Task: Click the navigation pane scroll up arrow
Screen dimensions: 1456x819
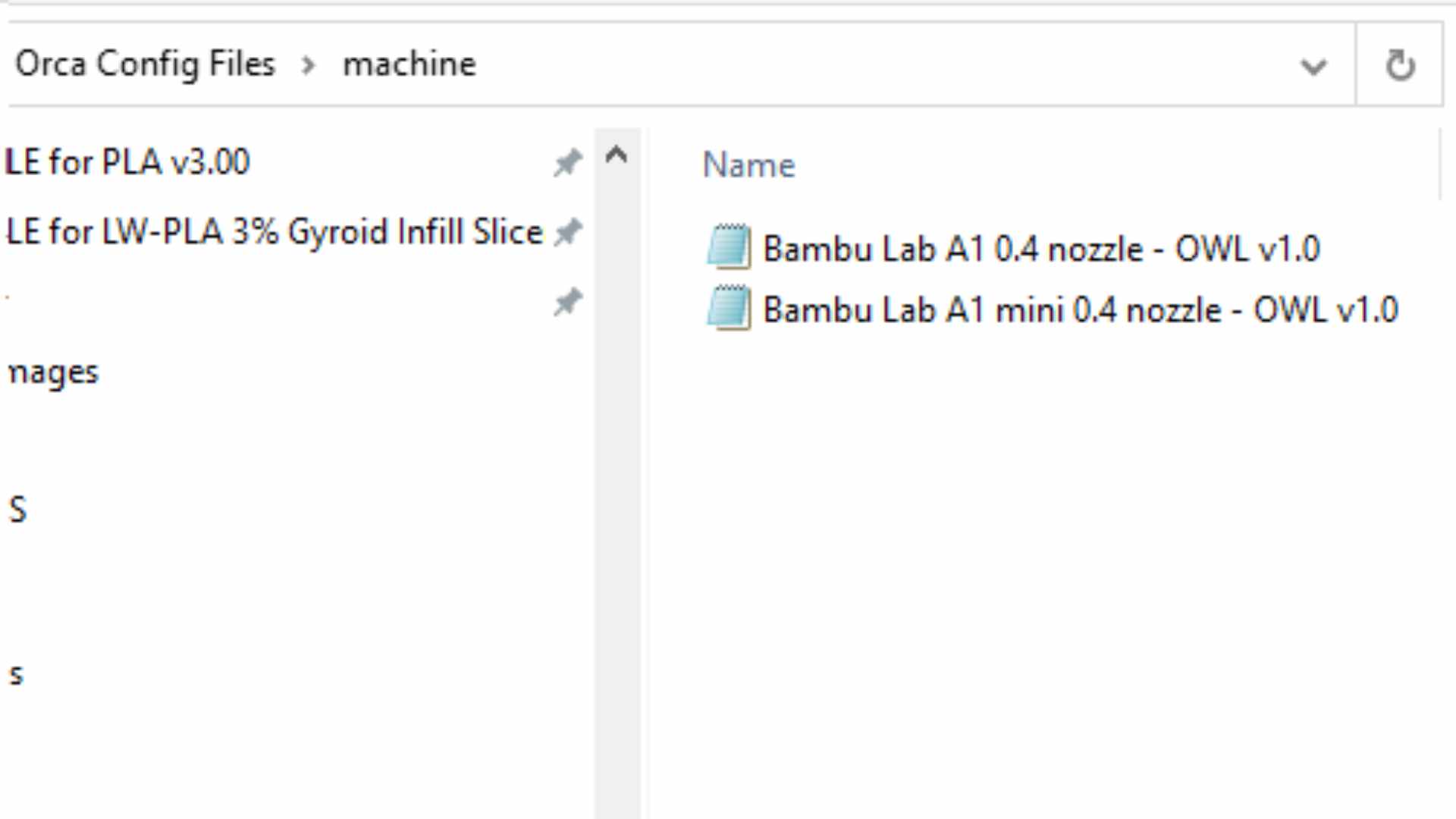Action: (617, 155)
